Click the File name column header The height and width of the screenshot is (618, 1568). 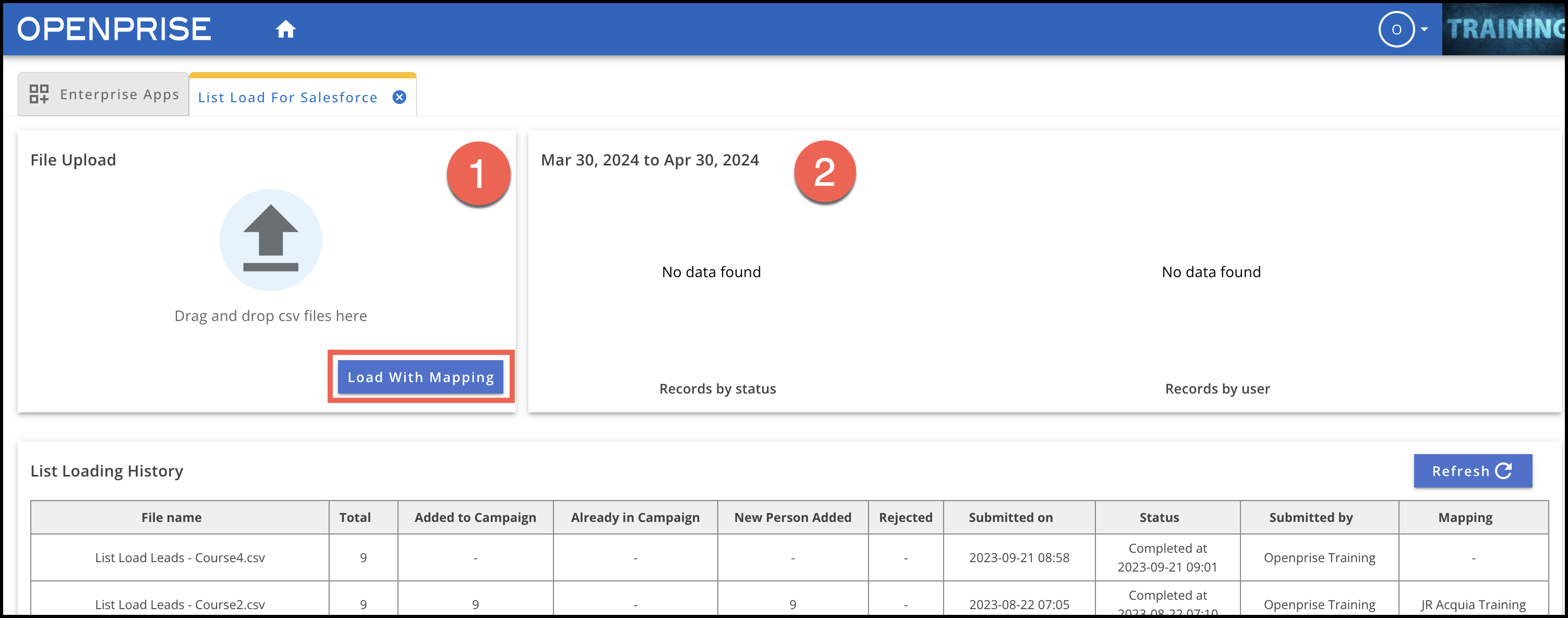tap(172, 518)
